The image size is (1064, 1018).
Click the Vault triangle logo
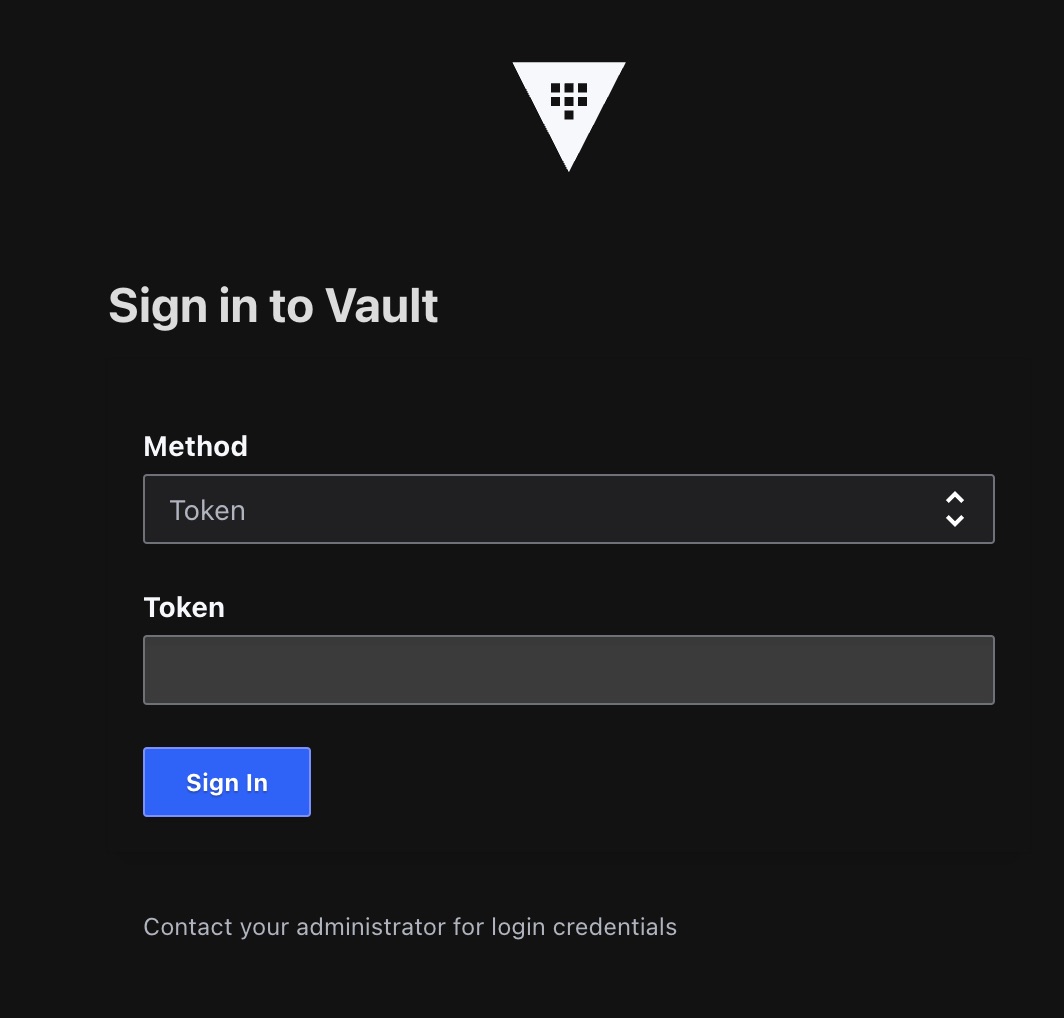coord(569,116)
